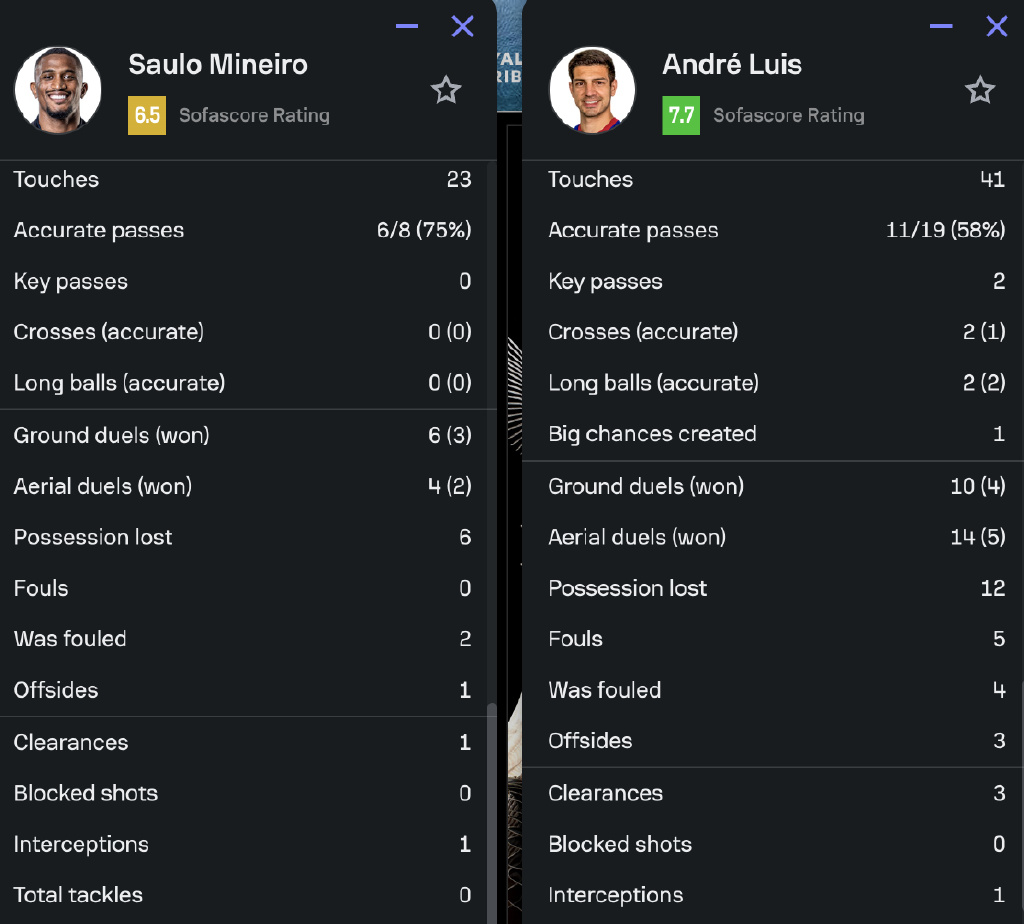1024x924 pixels.
Task: Open Saulo Mineiro's profile photo
Action: [x=58, y=90]
